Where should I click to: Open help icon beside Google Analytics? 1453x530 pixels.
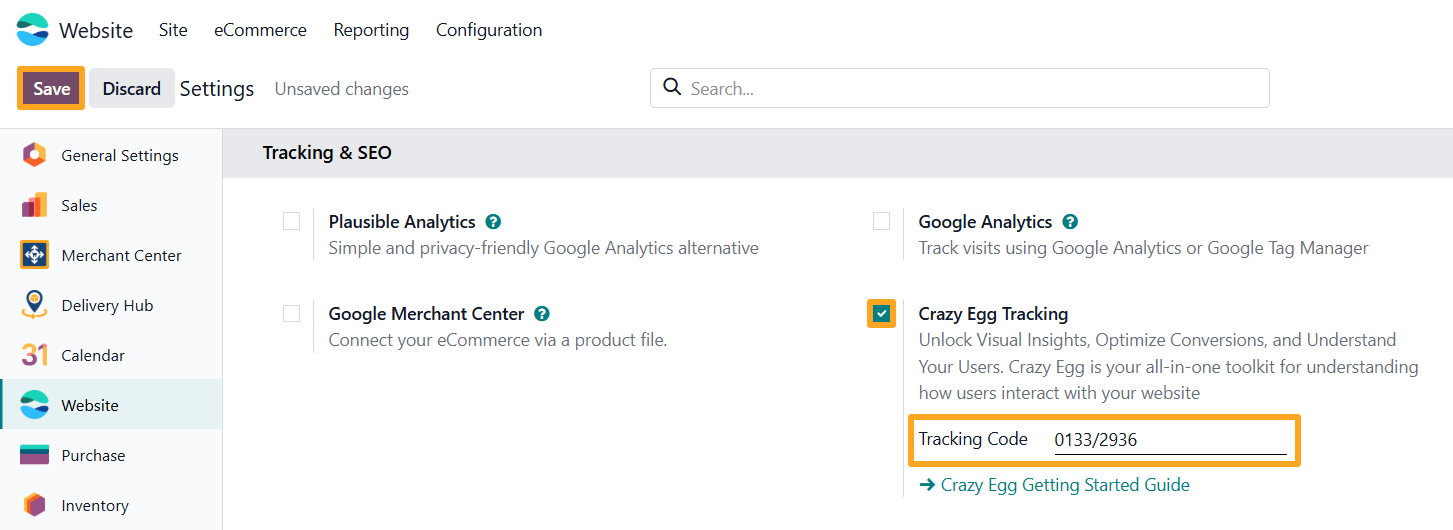[1070, 222]
